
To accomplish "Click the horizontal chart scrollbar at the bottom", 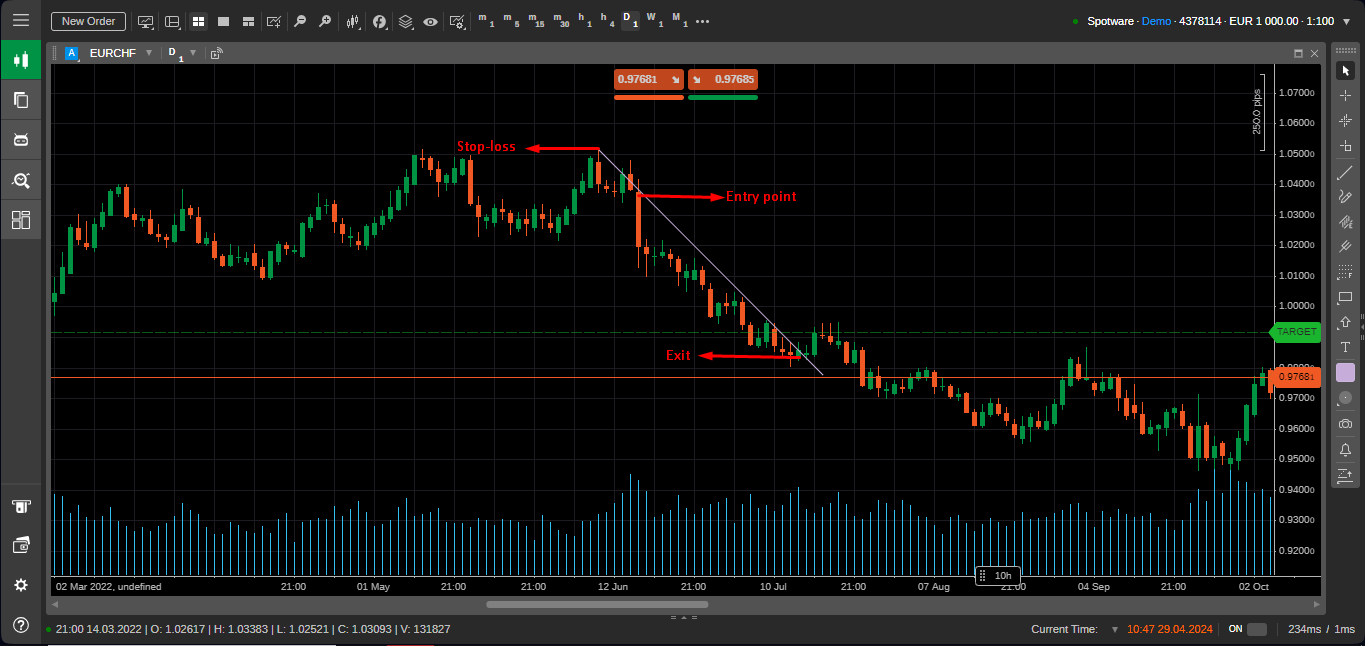I will coord(595,603).
